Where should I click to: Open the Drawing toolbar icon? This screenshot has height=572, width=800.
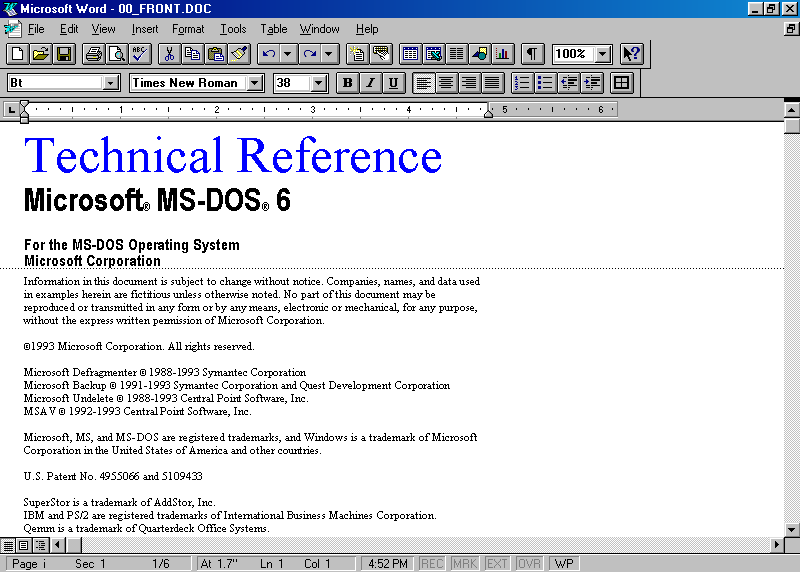click(480, 54)
